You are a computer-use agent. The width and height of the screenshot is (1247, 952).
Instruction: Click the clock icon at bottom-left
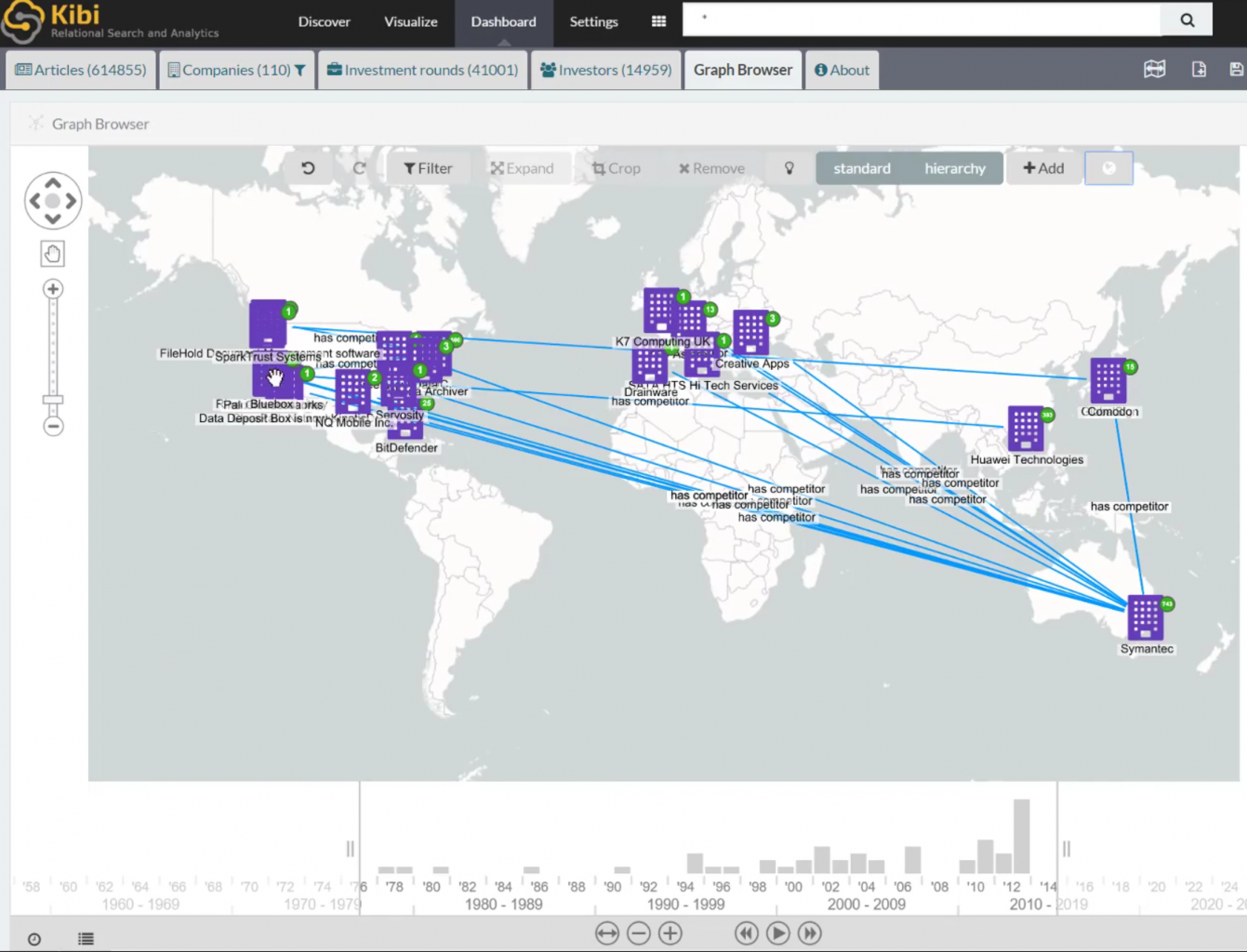tap(34, 939)
